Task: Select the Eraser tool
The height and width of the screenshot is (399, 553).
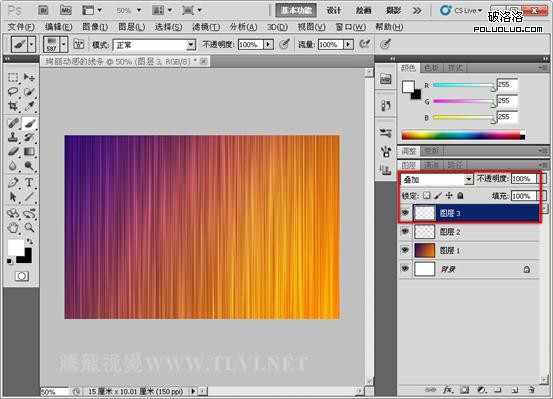Action: pos(13,151)
